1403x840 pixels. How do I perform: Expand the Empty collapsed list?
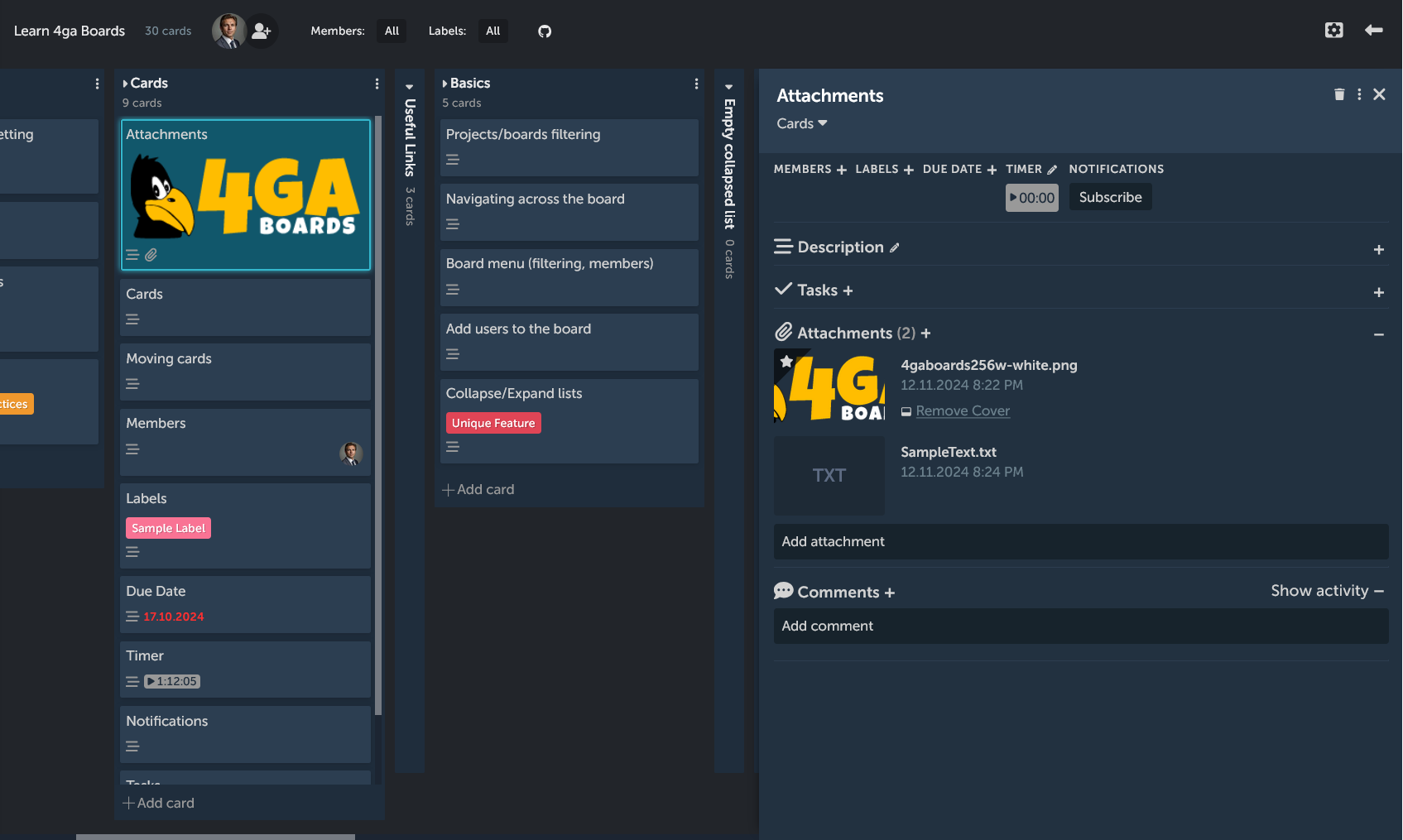[729, 86]
